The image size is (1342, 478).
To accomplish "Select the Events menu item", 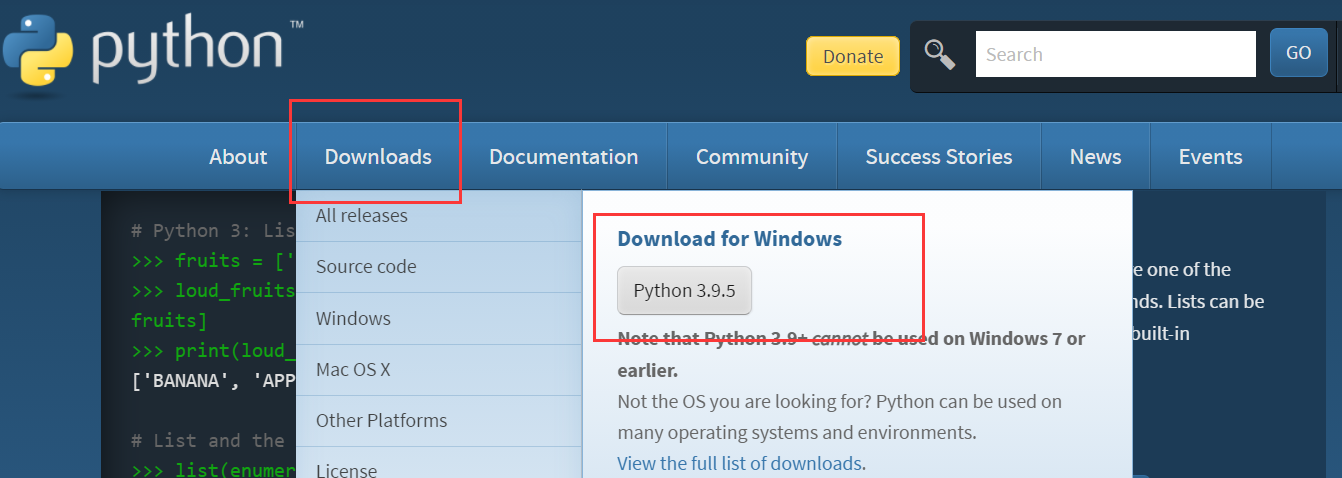I will point(1210,157).
